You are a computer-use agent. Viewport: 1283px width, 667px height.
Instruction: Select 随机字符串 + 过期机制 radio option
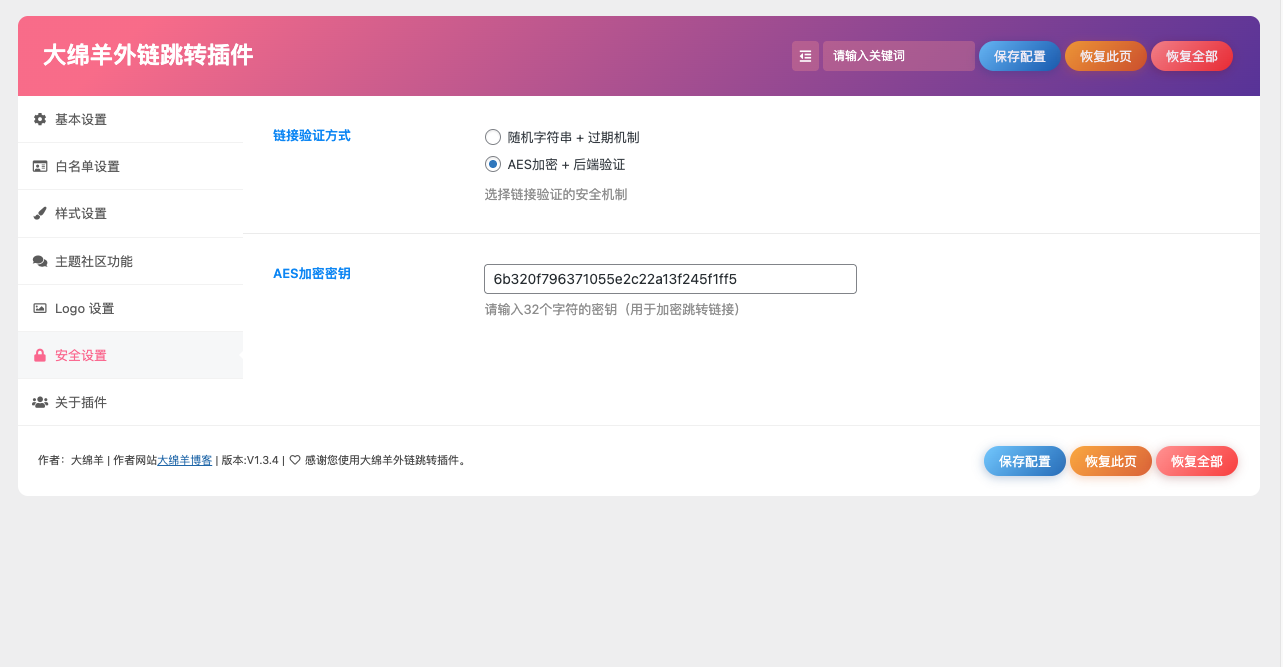[x=493, y=137]
